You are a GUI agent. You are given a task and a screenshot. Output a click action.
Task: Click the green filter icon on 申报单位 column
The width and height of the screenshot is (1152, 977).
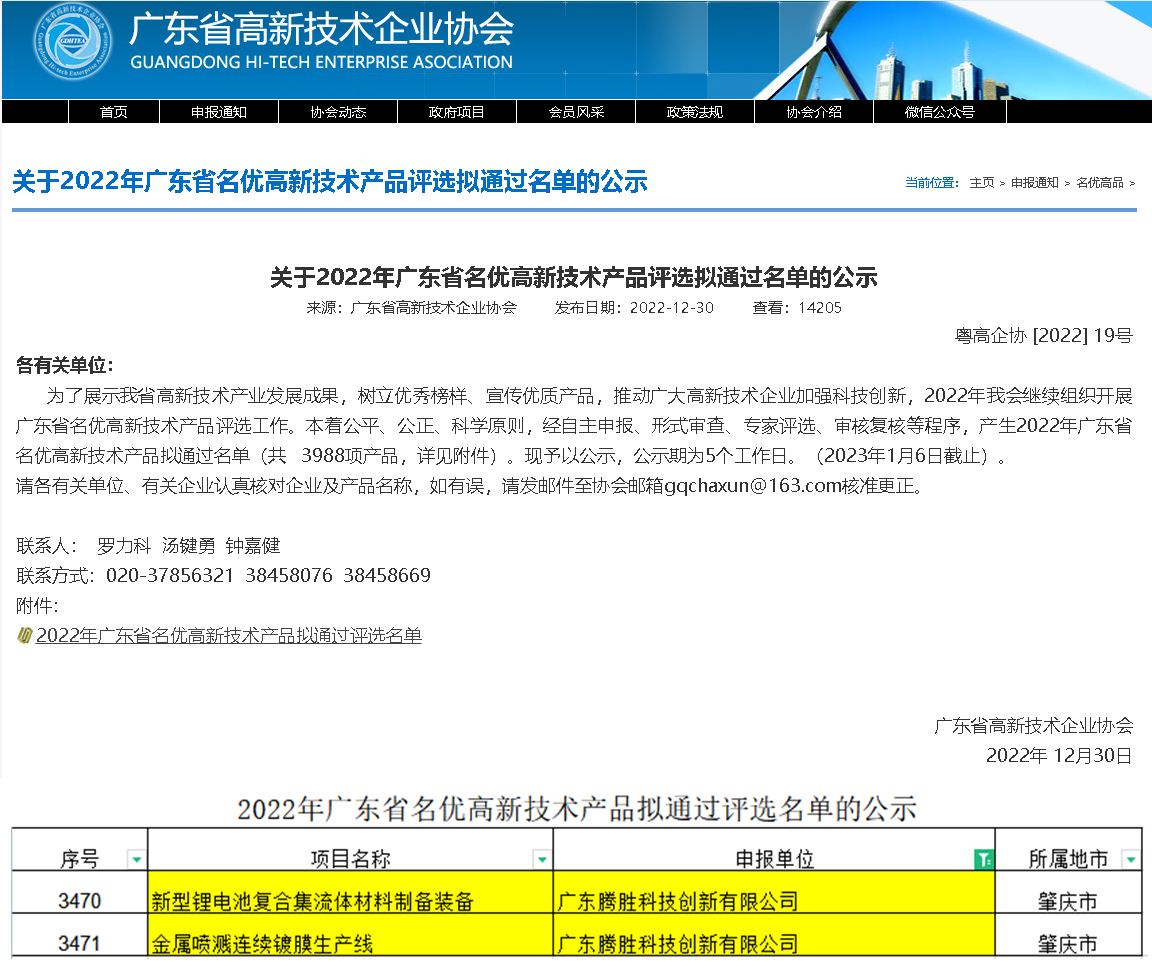pos(984,857)
